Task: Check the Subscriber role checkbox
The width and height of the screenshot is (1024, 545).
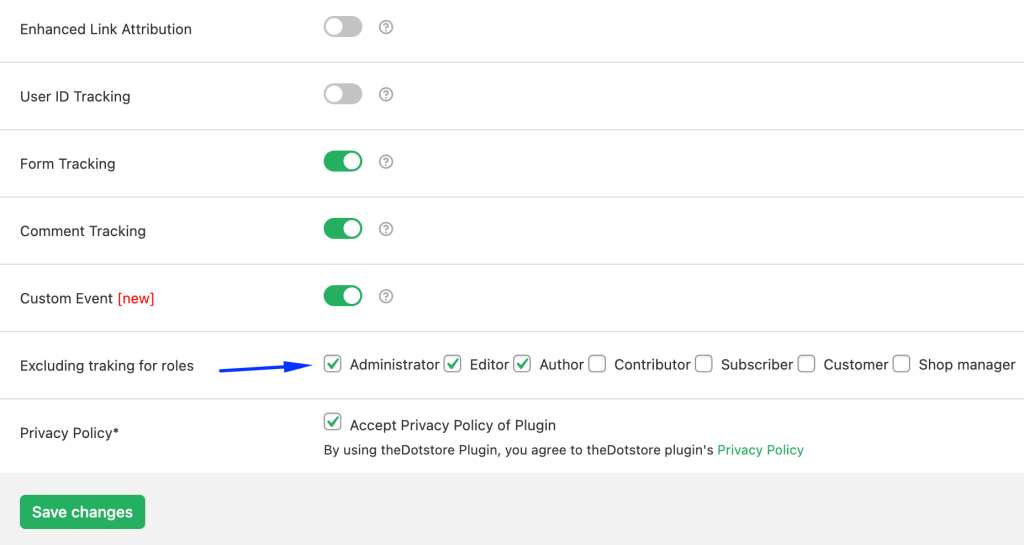Action: click(703, 364)
